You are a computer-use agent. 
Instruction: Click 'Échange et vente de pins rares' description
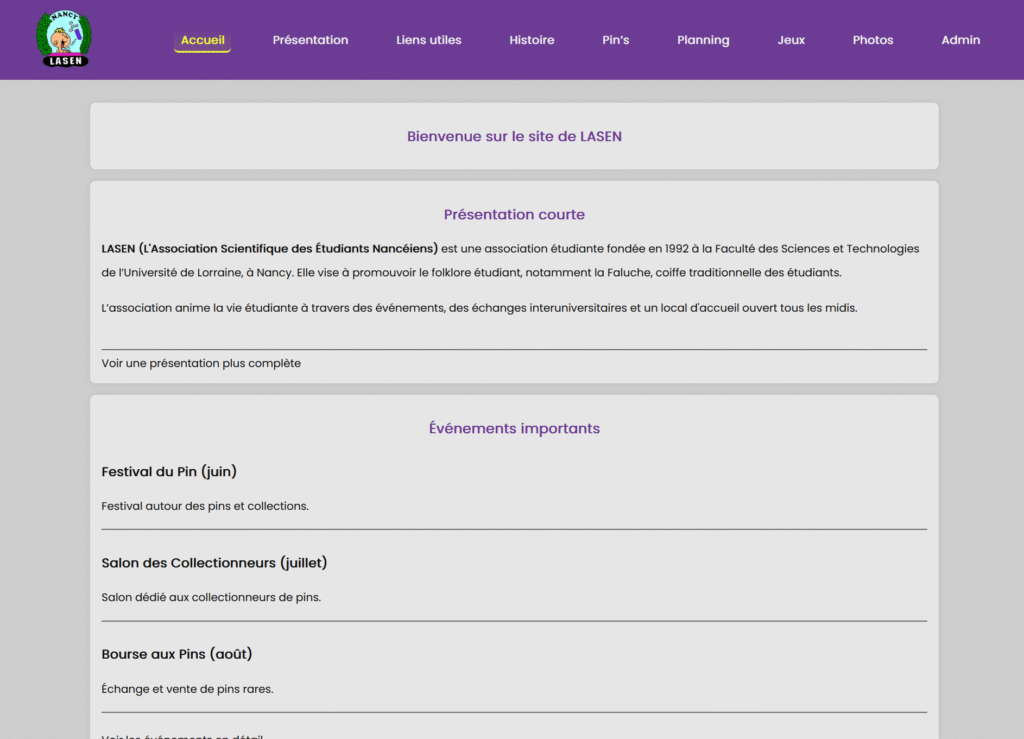pyautogui.click(x=187, y=689)
